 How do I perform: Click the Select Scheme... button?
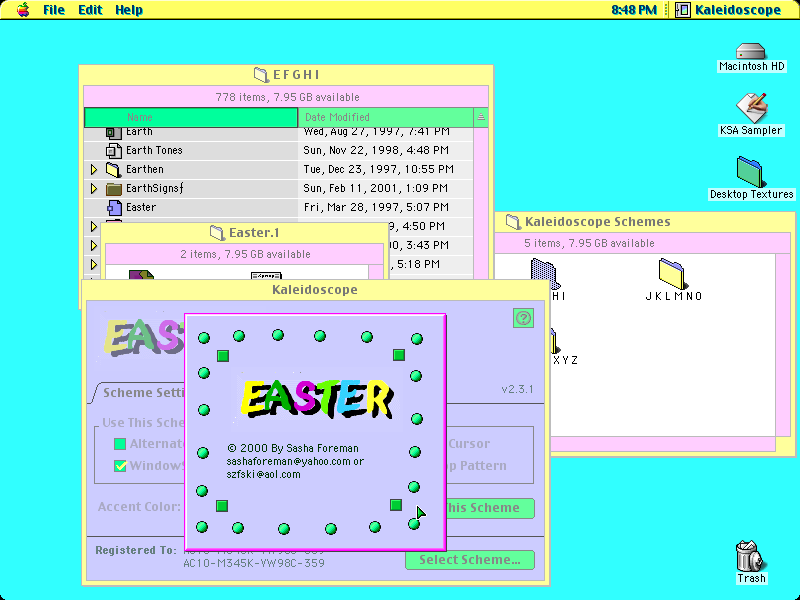[x=470, y=560]
